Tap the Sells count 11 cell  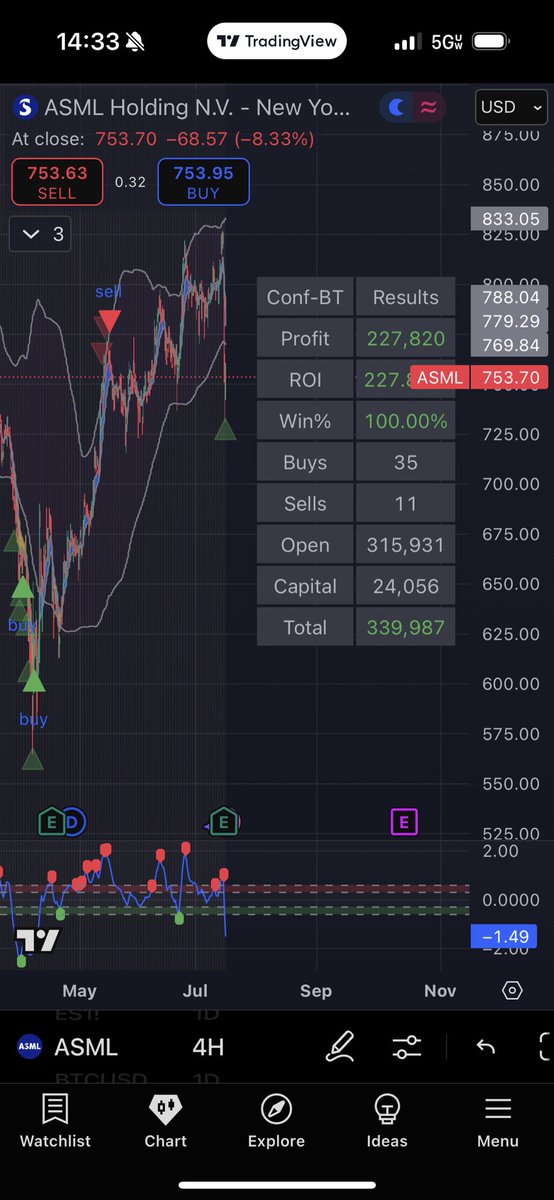(405, 504)
